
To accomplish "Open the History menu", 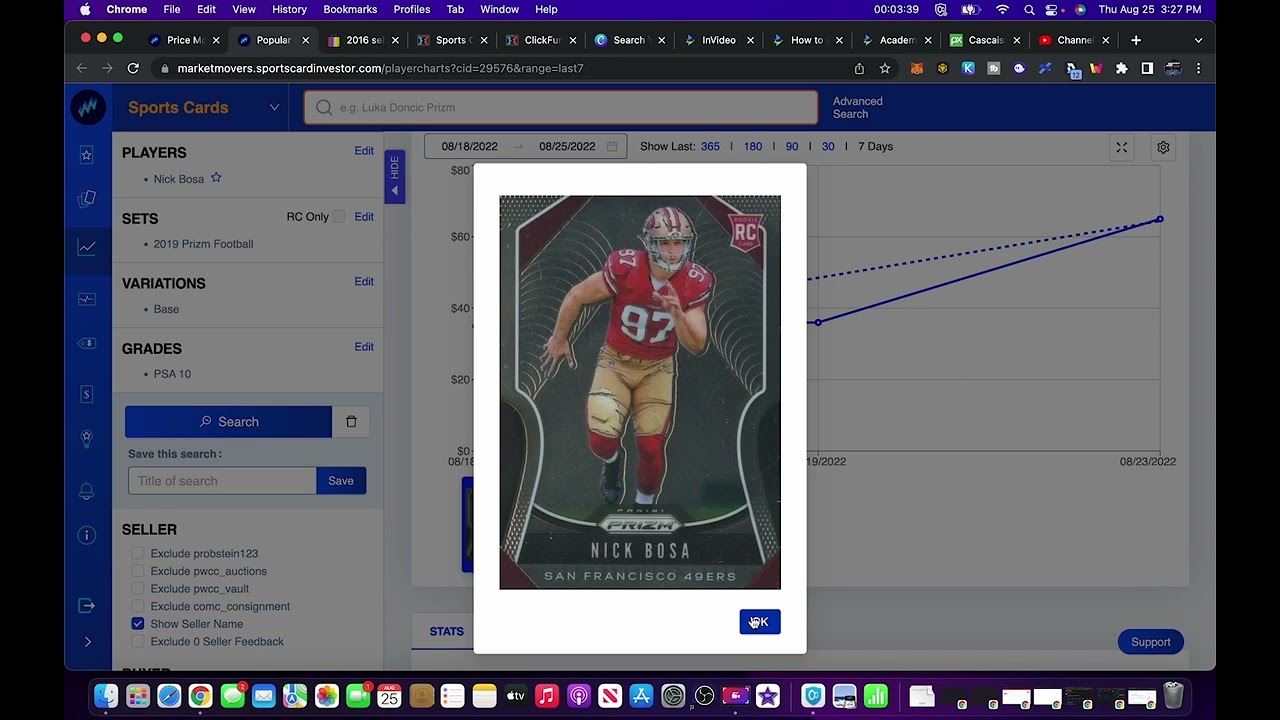I will (289, 9).
